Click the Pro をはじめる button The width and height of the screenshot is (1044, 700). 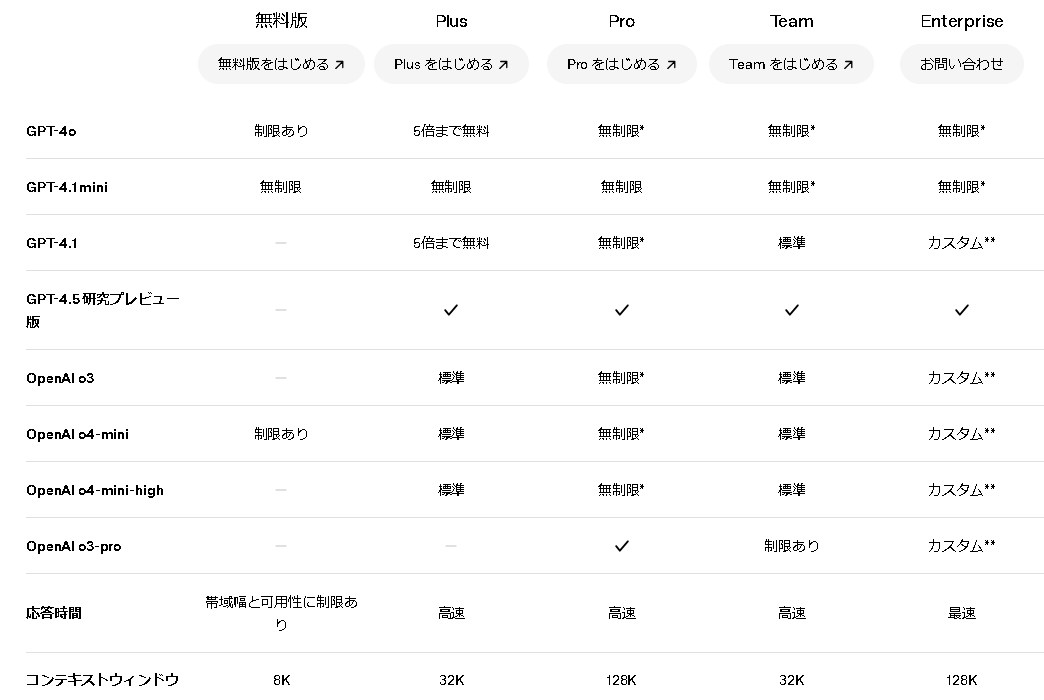click(x=622, y=64)
